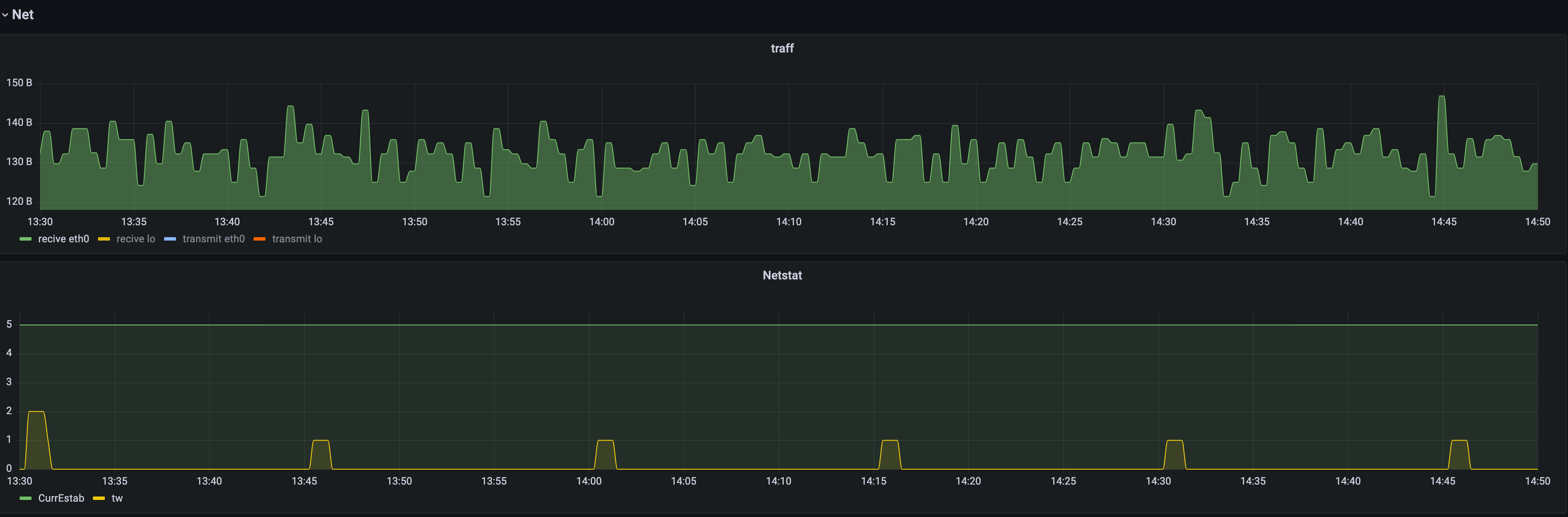Open the Netstat panel title menu
The height and width of the screenshot is (517, 1568).
782,275
